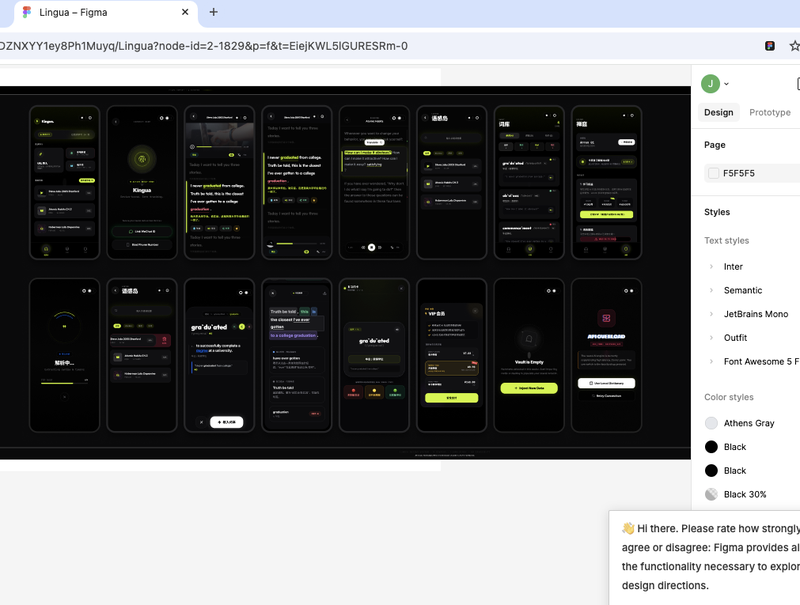Click the Figma extension icon in address bar

point(770,46)
